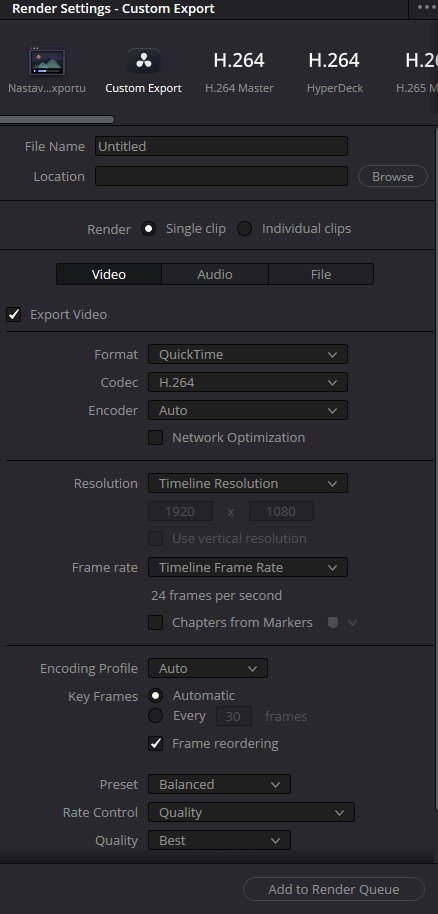Select the Individual clips render option
Viewport: 438px width, 914px height.
(x=244, y=228)
